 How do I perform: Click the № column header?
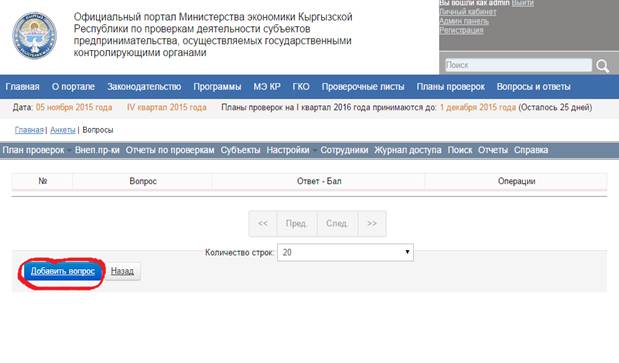(x=43, y=181)
